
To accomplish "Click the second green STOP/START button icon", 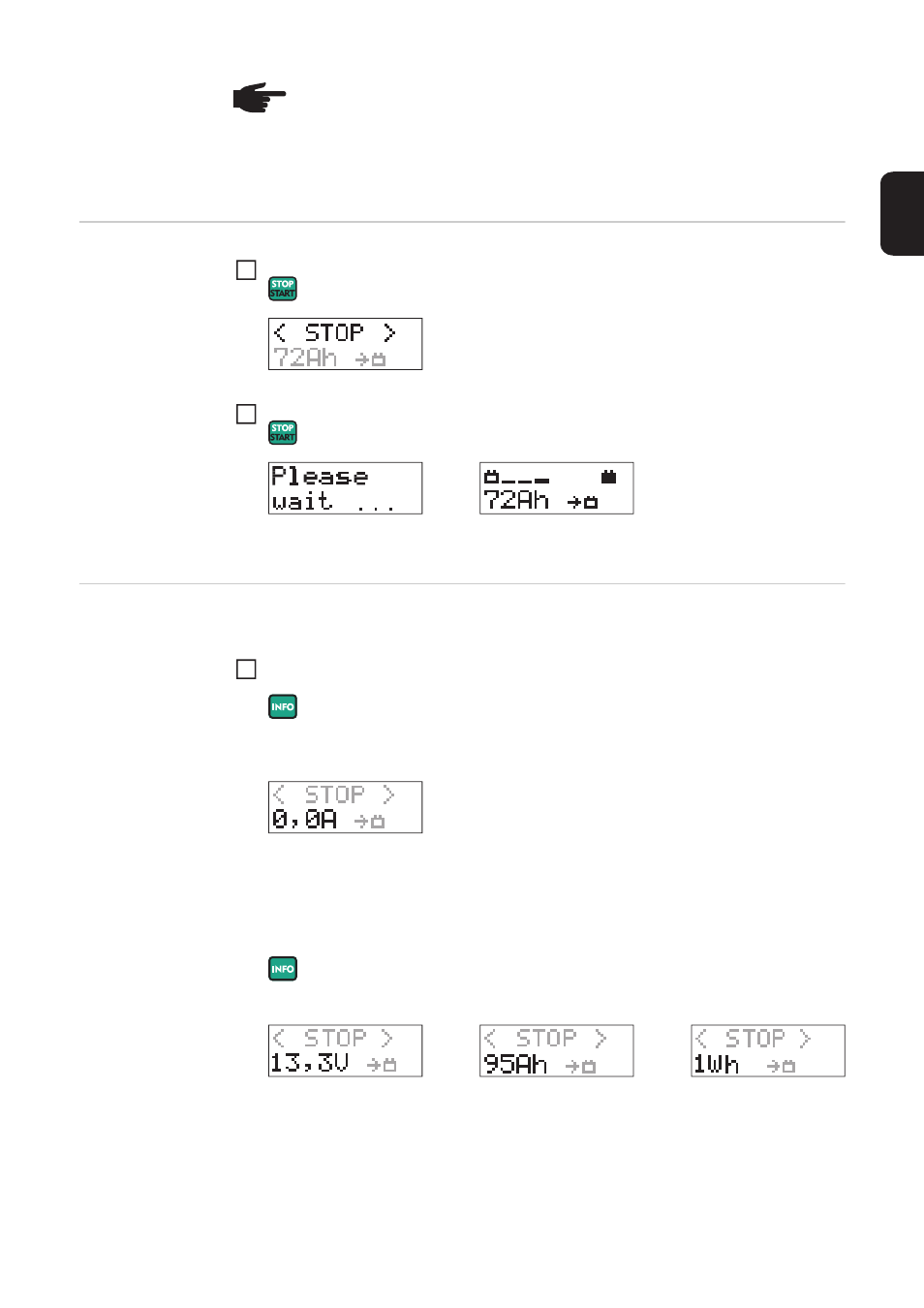I will pos(283,432).
